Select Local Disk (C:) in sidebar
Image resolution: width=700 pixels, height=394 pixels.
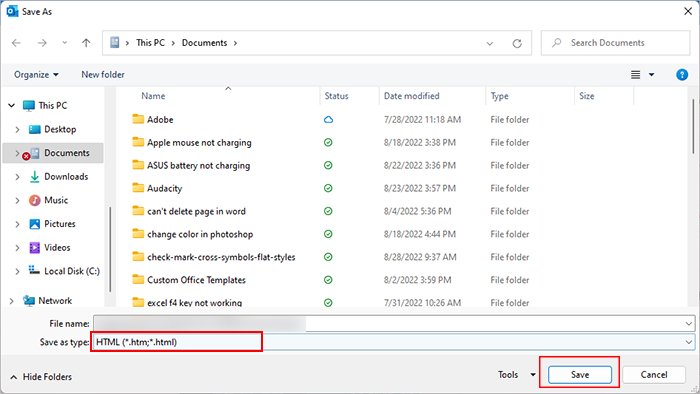click(x=72, y=271)
